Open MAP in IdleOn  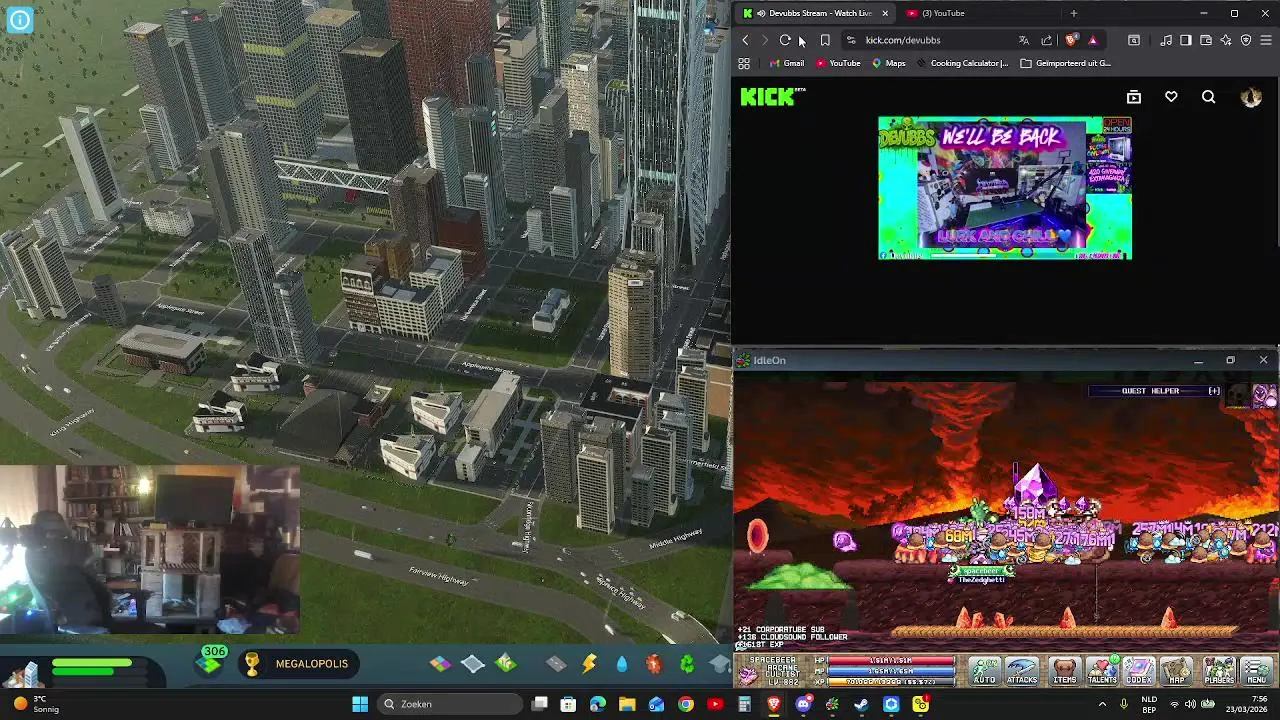pos(1177,671)
